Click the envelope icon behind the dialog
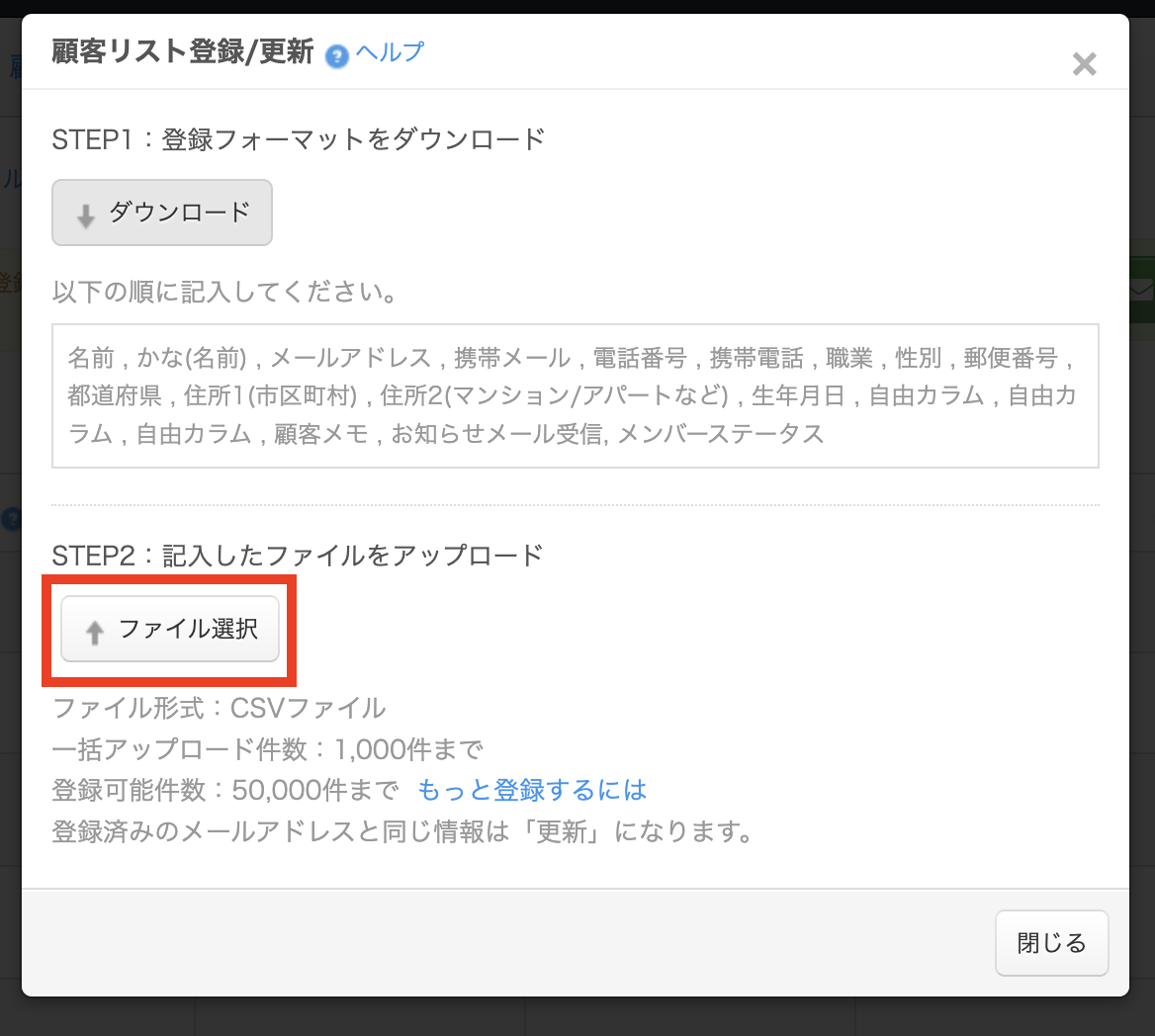1155x1036 pixels. pos(1142,290)
